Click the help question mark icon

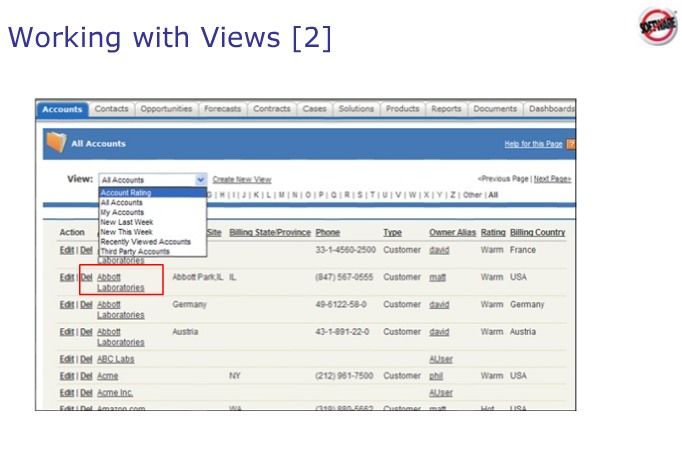[x=571, y=144]
